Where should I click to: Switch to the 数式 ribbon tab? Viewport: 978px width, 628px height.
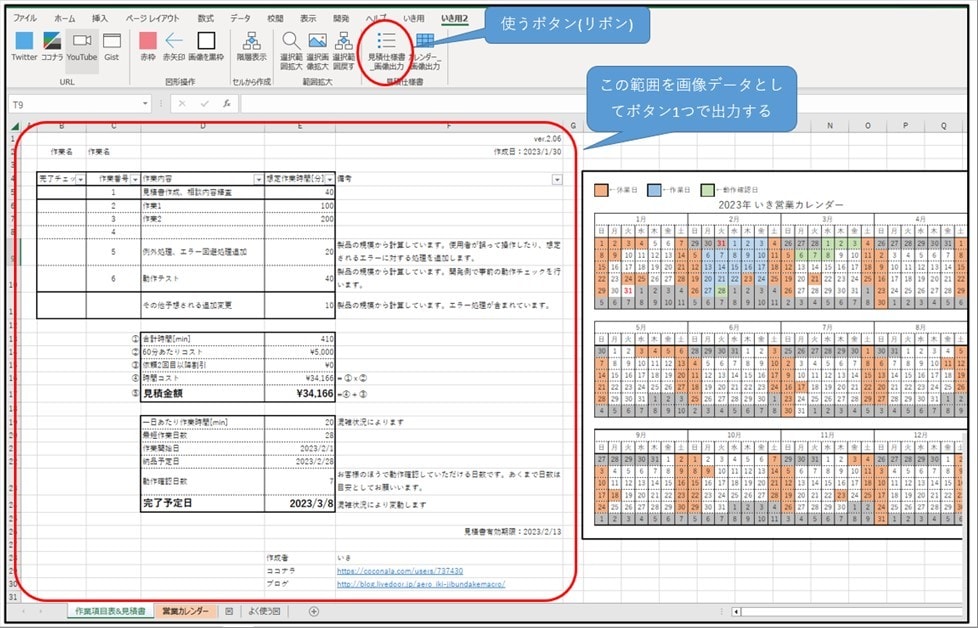click(x=205, y=19)
